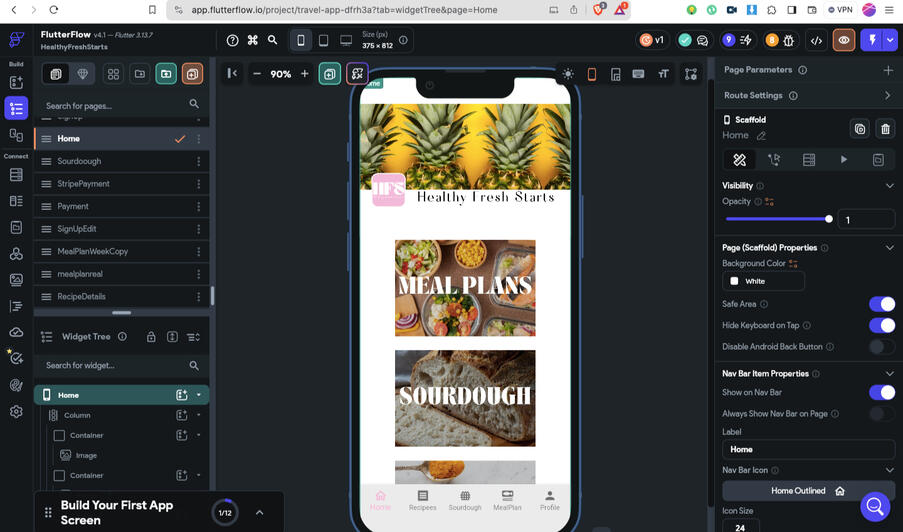Image resolution: width=903 pixels, height=532 pixels.
Task: Collapse the Visibility section chevron
Action: click(x=889, y=186)
